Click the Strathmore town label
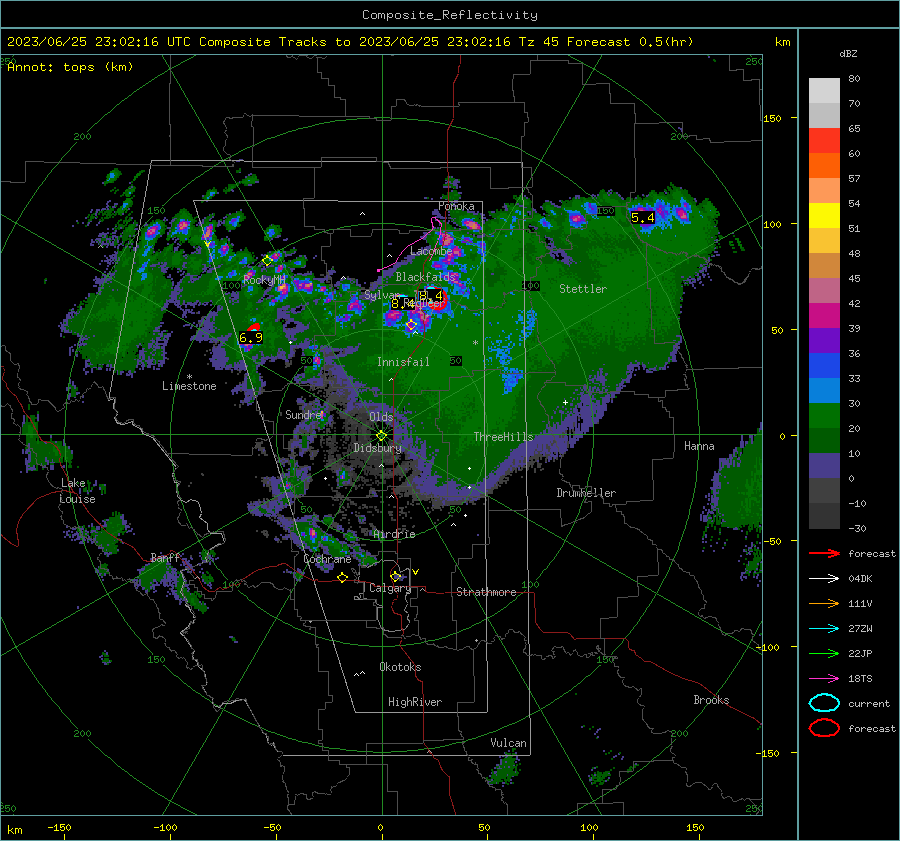Image resolution: width=900 pixels, height=841 pixels. tap(486, 592)
